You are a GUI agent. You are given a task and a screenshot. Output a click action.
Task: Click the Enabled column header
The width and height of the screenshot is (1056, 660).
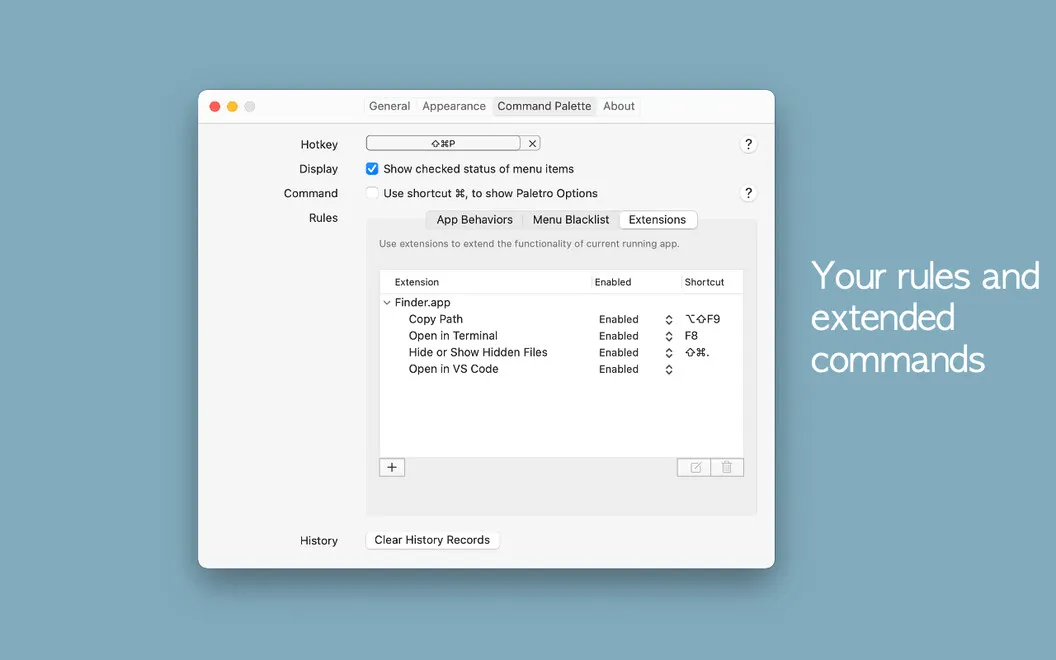pyautogui.click(x=636, y=282)
